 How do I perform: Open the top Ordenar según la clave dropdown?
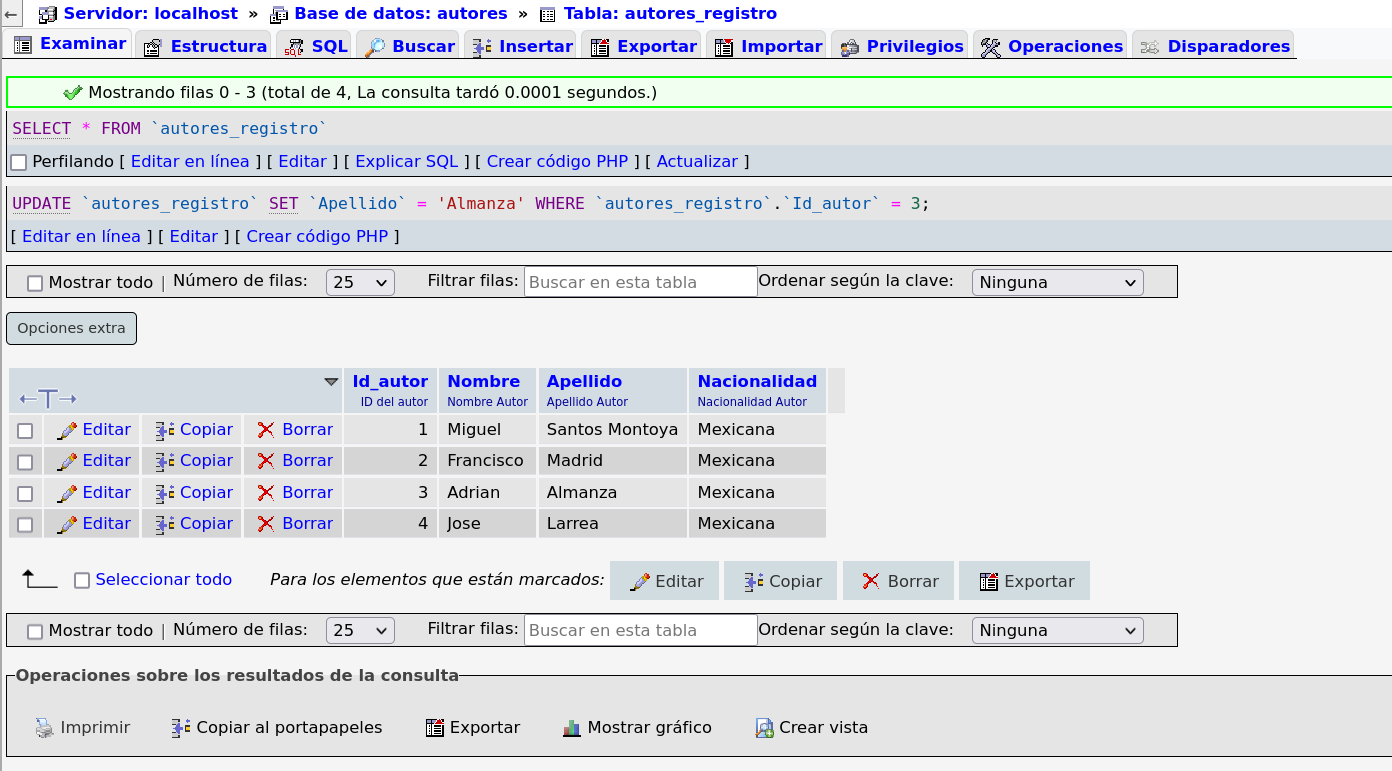[1057, 282]
